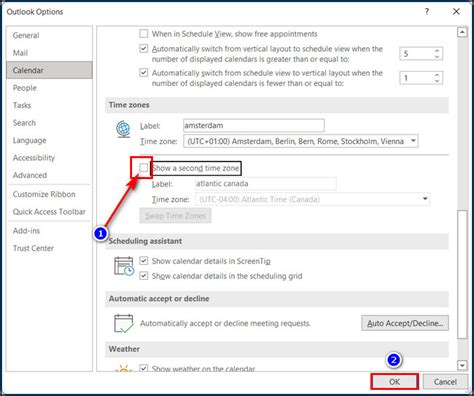Click the scrollbar down arrow
This screenshot has height=396, width=474.
click(462, 365)
